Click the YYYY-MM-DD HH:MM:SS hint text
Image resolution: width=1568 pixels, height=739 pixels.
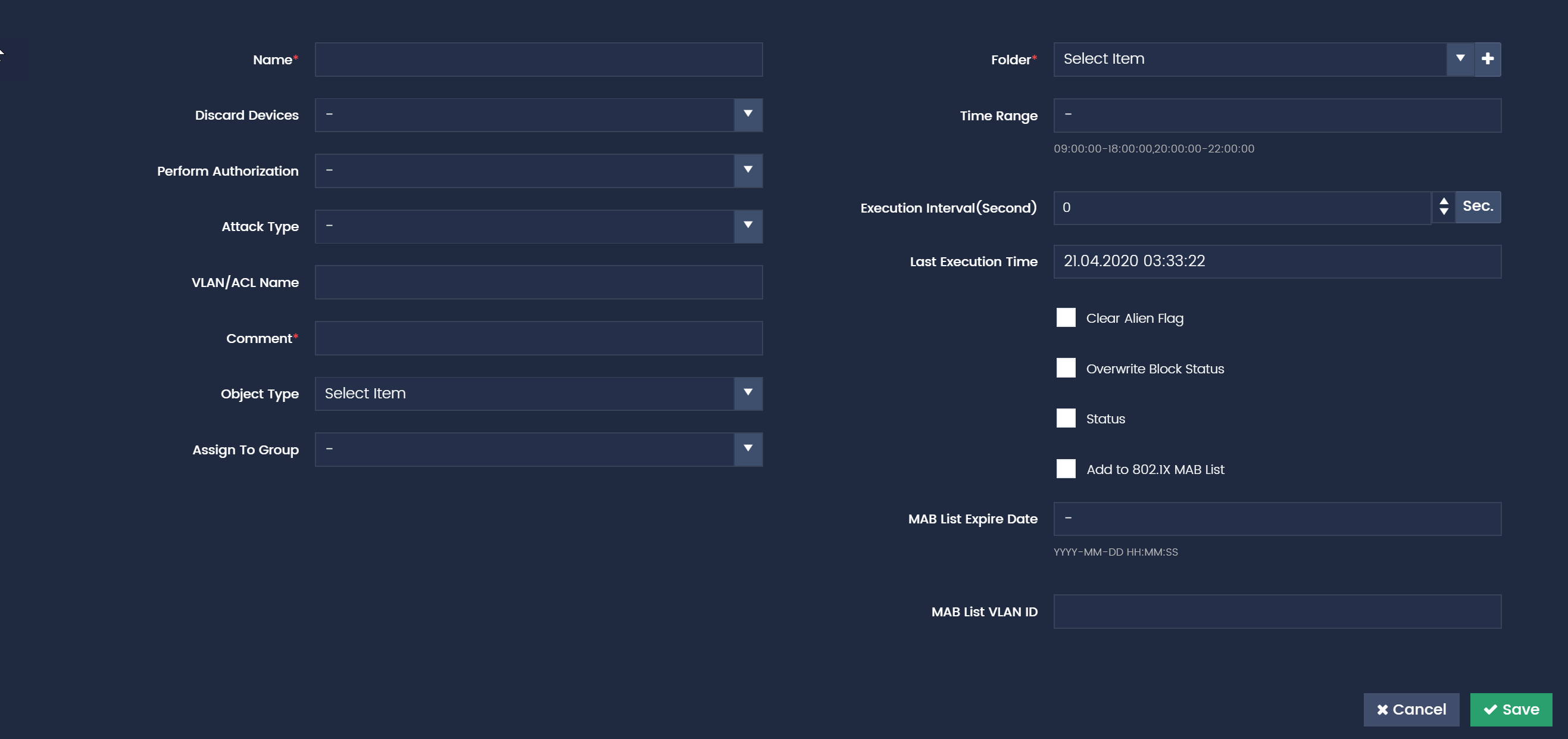[1115, 552]
